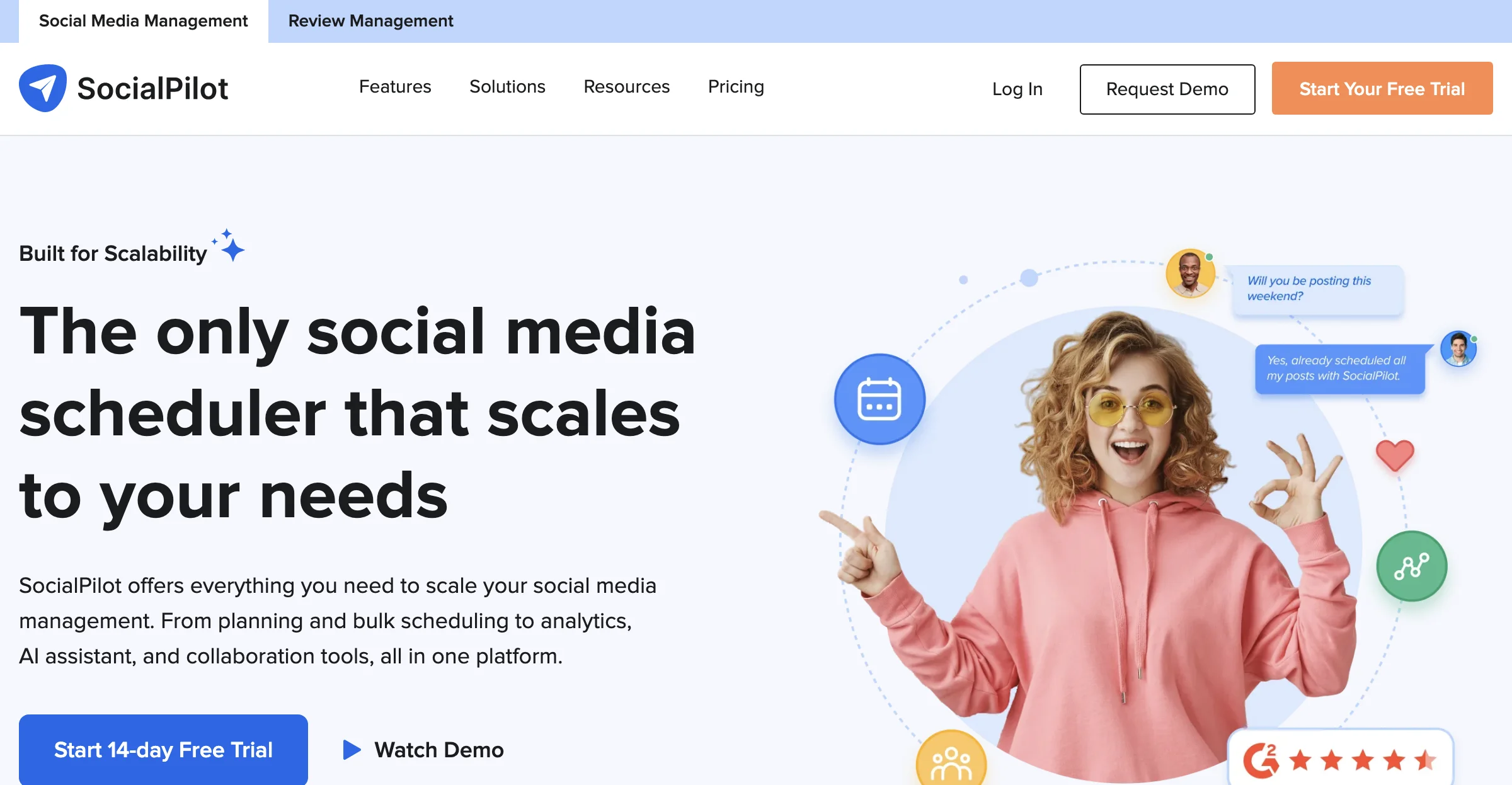This screenshot has height=785, width=1512.
Task: Switch to the Social Media Management tab
Action: click(x=144, y=21)
